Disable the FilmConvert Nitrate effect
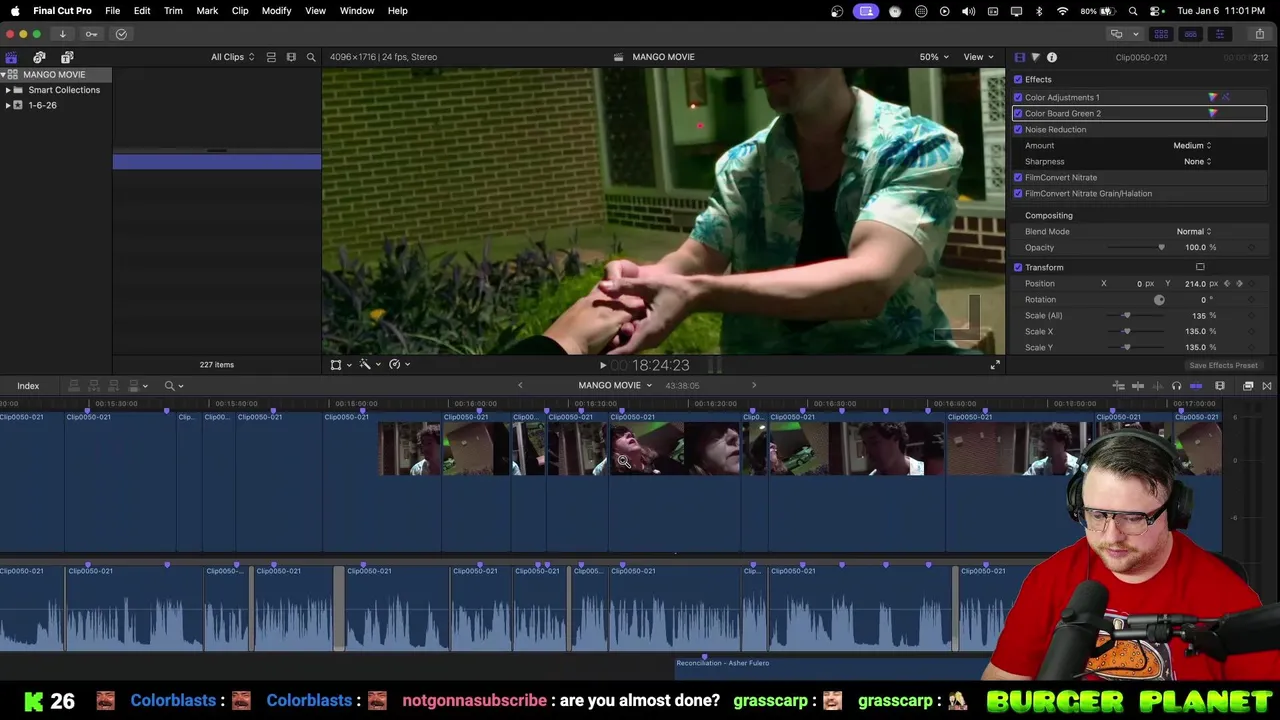1280x720 pixels. pos(1018,177)
